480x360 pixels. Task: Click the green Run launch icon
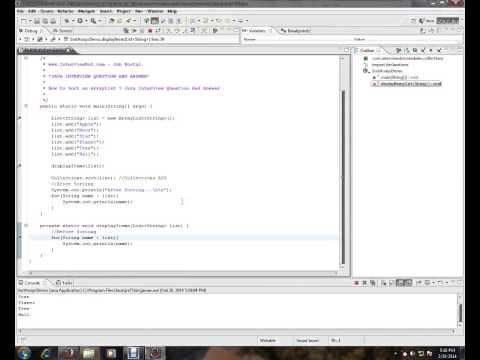80,21
